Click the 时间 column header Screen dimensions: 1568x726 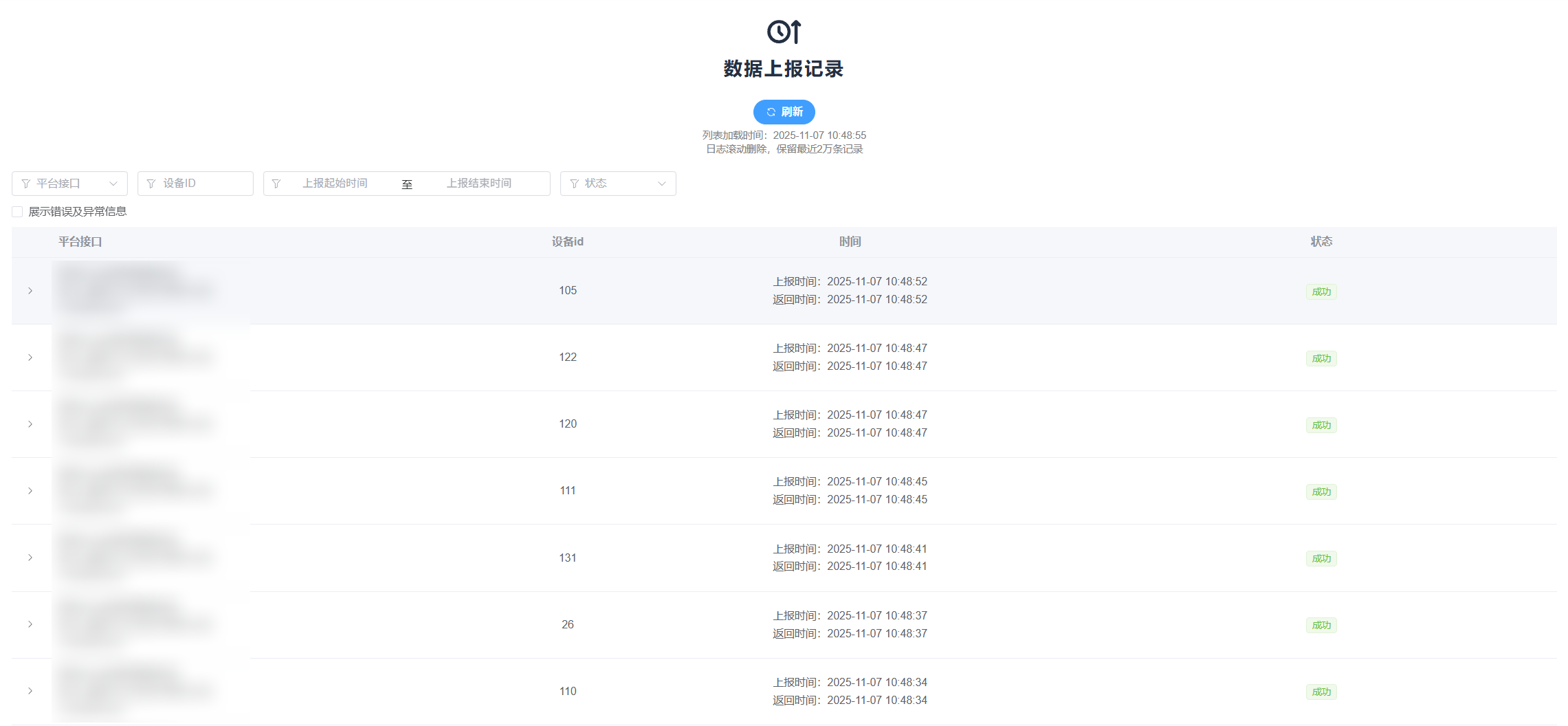tap(850, 242)
